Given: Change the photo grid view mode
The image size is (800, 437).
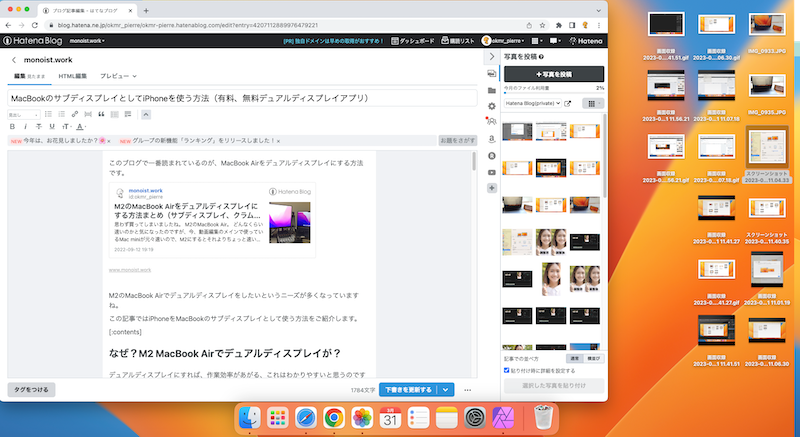Looking at the screenshot, I should 592,104.
